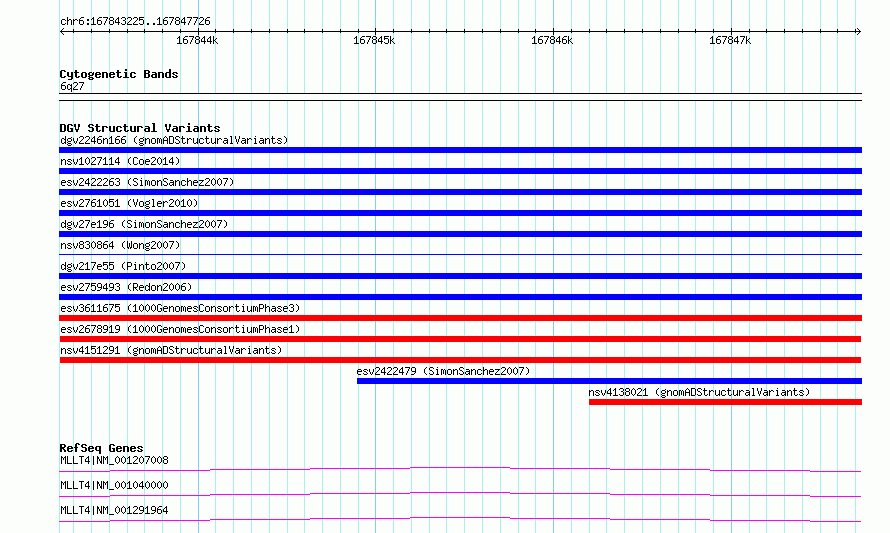Click the 6q27 band label
Image resolution: width=890 pixels, height=533 pixels.
[x=72, y=86]
